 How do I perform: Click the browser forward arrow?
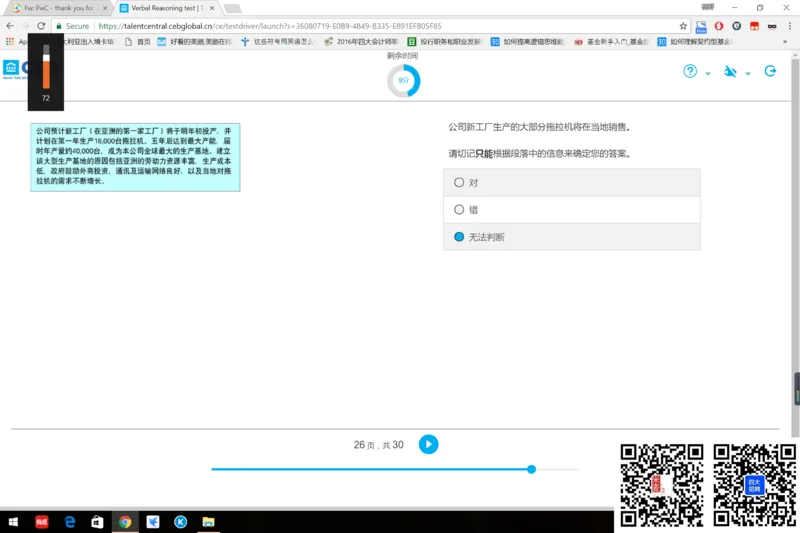tap(26, 26)
